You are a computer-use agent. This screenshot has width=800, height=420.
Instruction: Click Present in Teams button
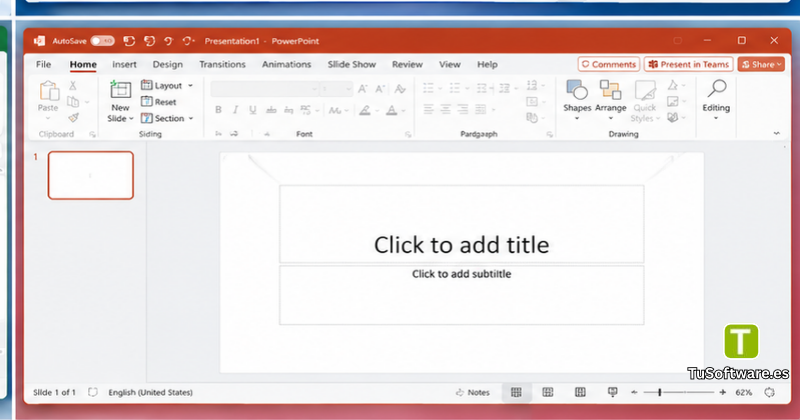[x=688, y=64]
